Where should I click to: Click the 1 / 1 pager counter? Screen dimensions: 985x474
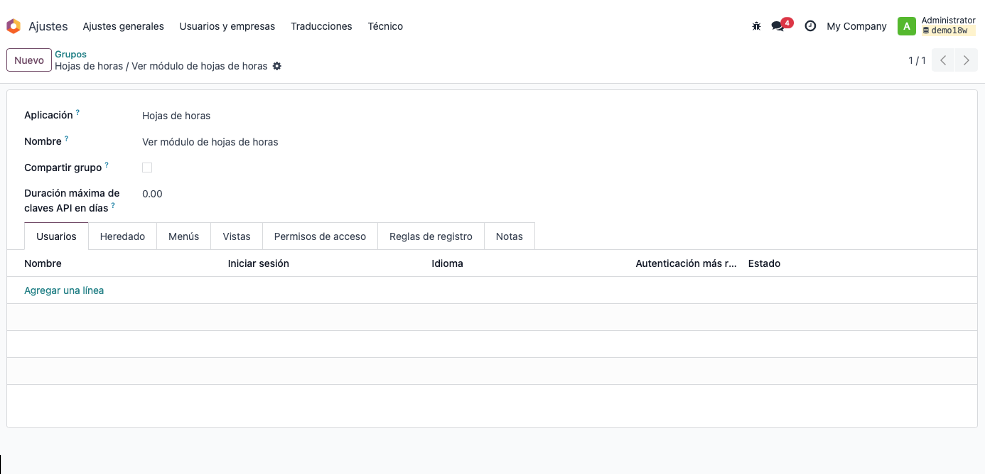coord(917,61)
